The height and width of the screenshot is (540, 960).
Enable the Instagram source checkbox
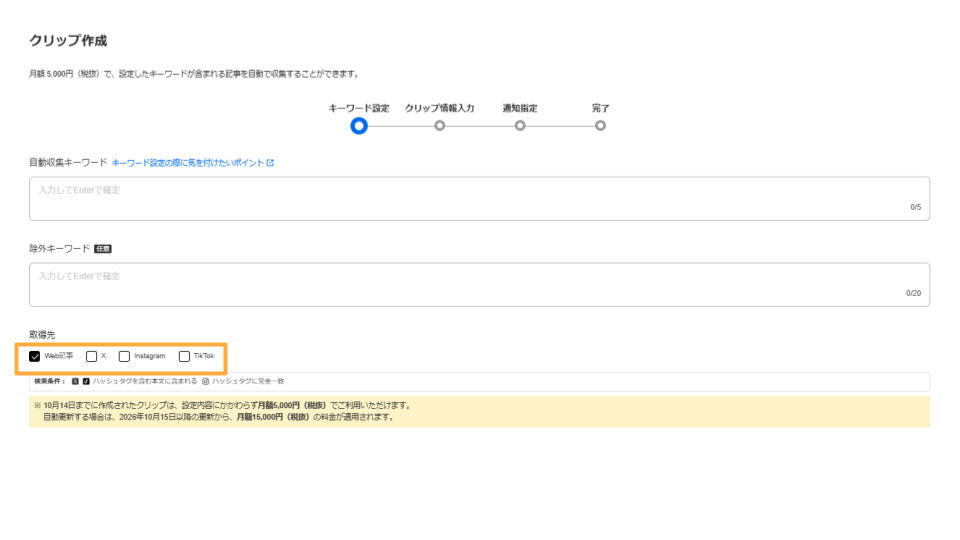[x=124, y=356]
